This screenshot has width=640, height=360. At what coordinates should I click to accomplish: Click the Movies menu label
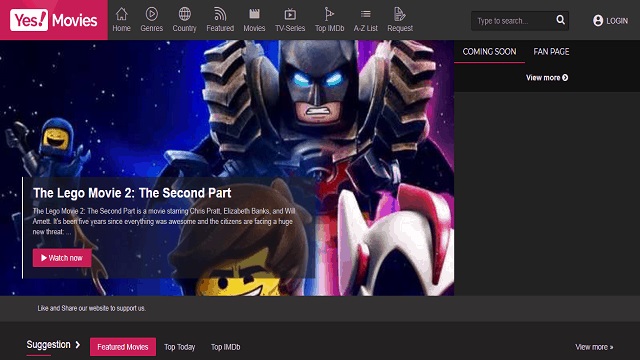tap(254, 28)
